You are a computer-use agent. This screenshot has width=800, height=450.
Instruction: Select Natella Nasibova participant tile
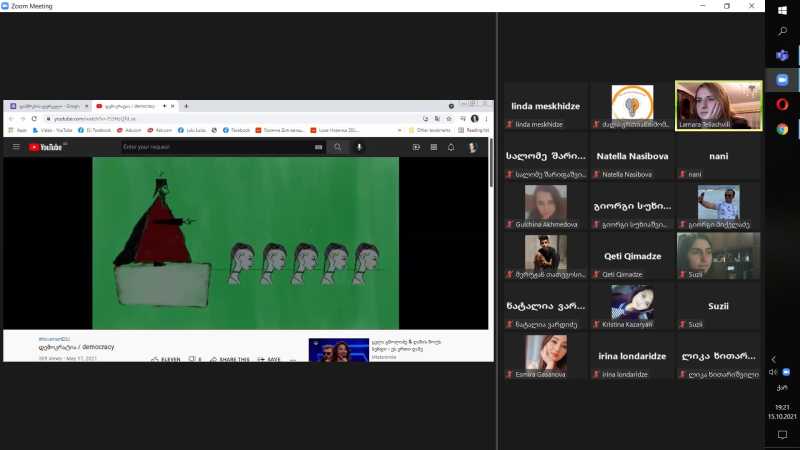coord(632,156)
